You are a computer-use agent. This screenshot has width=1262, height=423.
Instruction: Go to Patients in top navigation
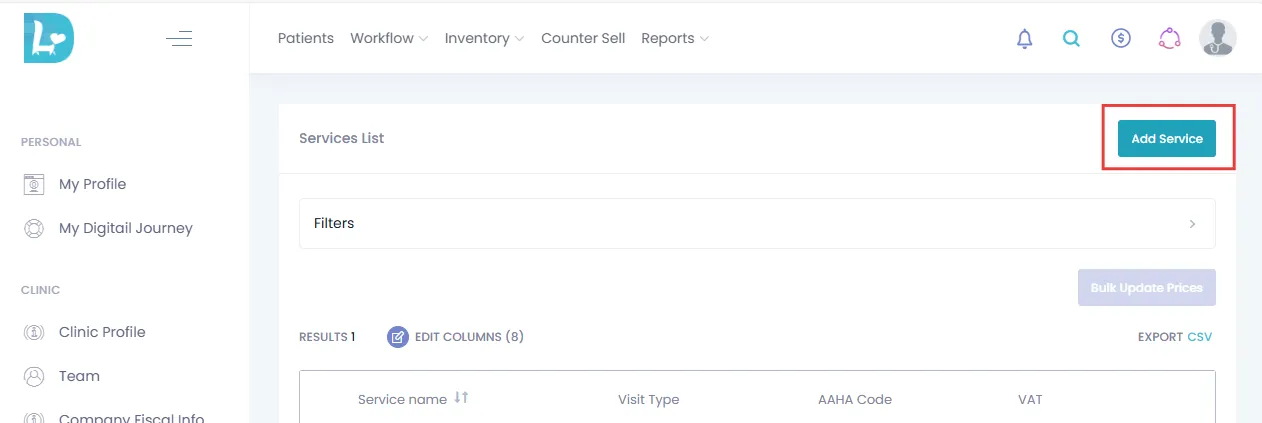click(306, 38)
